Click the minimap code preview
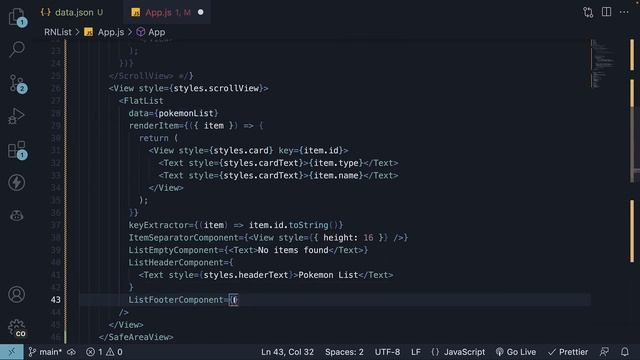Screen dimensions: 640x360 tap(603, 63)
